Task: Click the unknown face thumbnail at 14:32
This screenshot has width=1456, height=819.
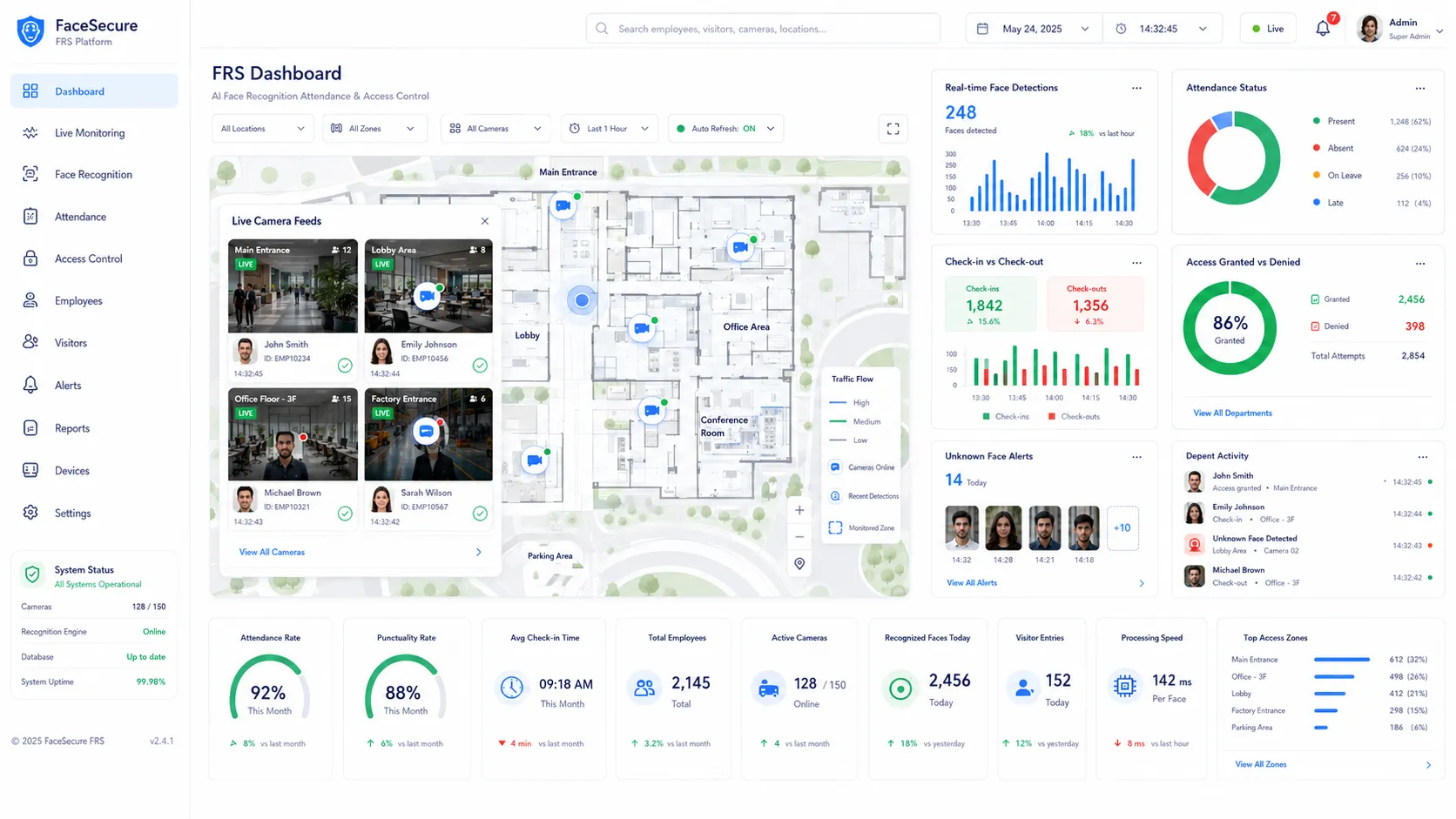Action: [x=961, y=528]
